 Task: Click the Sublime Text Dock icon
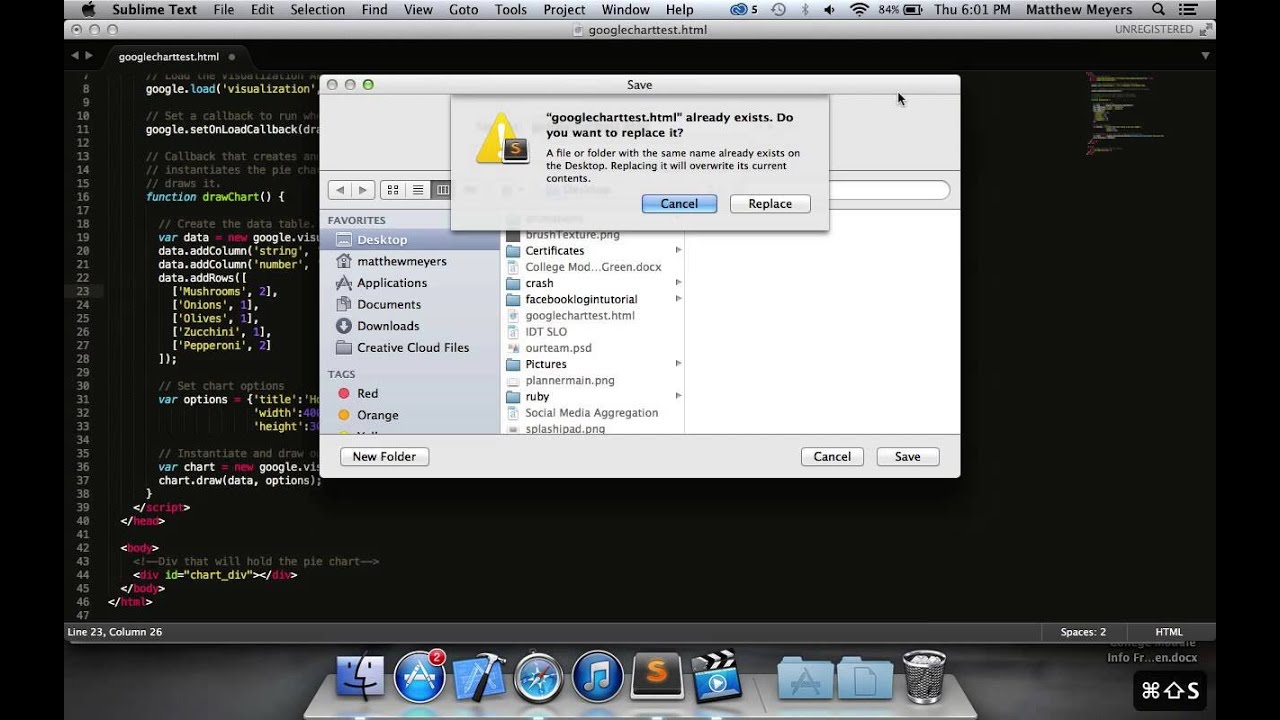click(x=657, y=677)
